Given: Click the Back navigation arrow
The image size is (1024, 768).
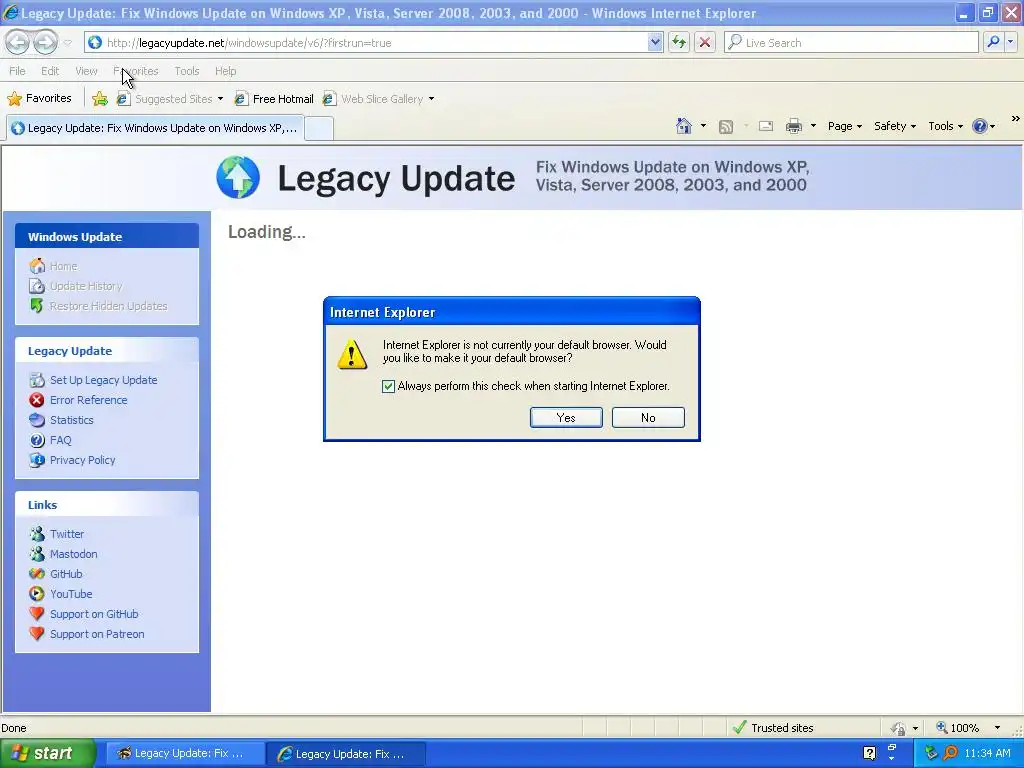Looking at the screenshot, I should tap(18, 42).
